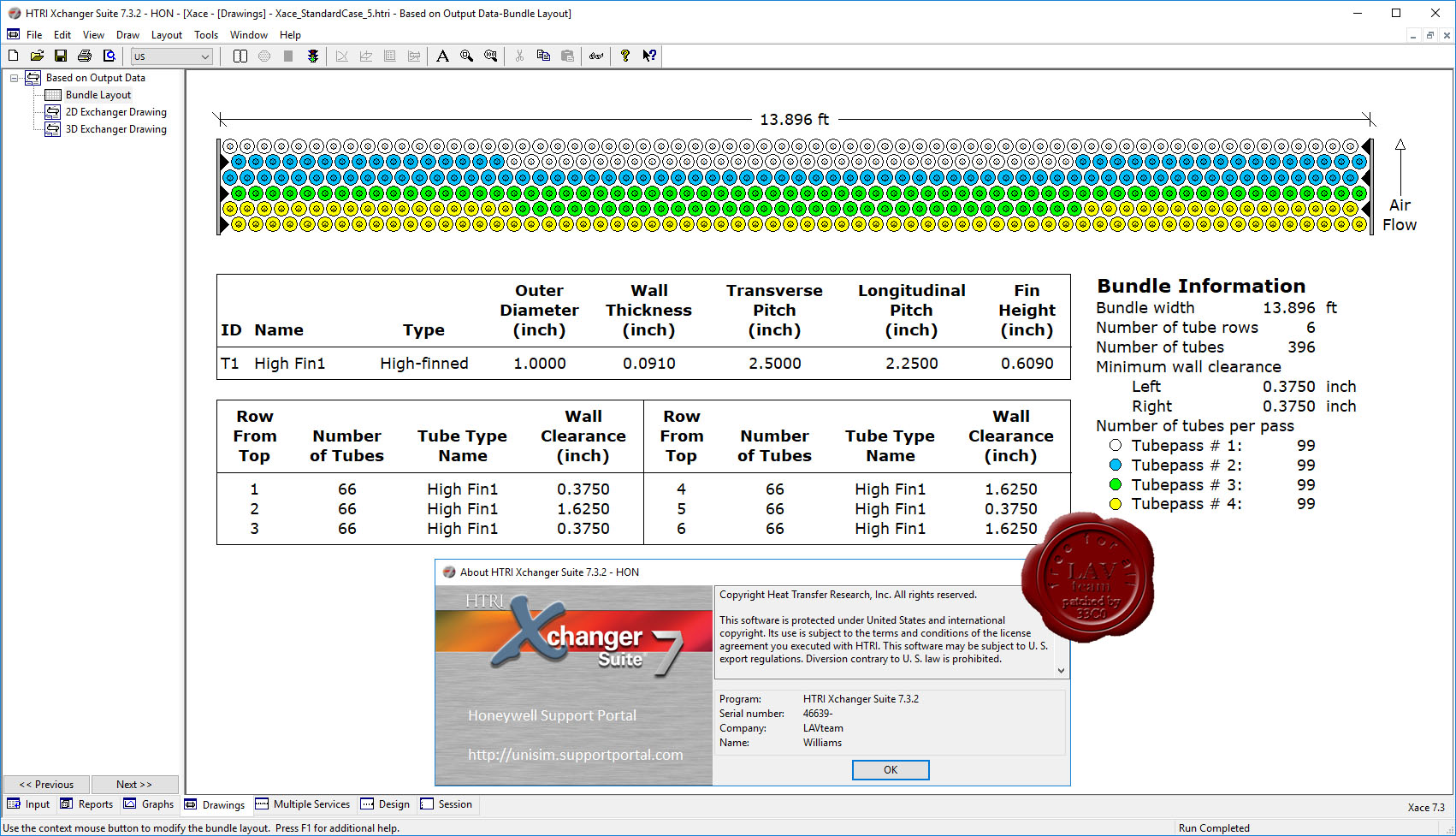
Task: Collapse the Based on Output Data tree node
Action: point(15,78)
